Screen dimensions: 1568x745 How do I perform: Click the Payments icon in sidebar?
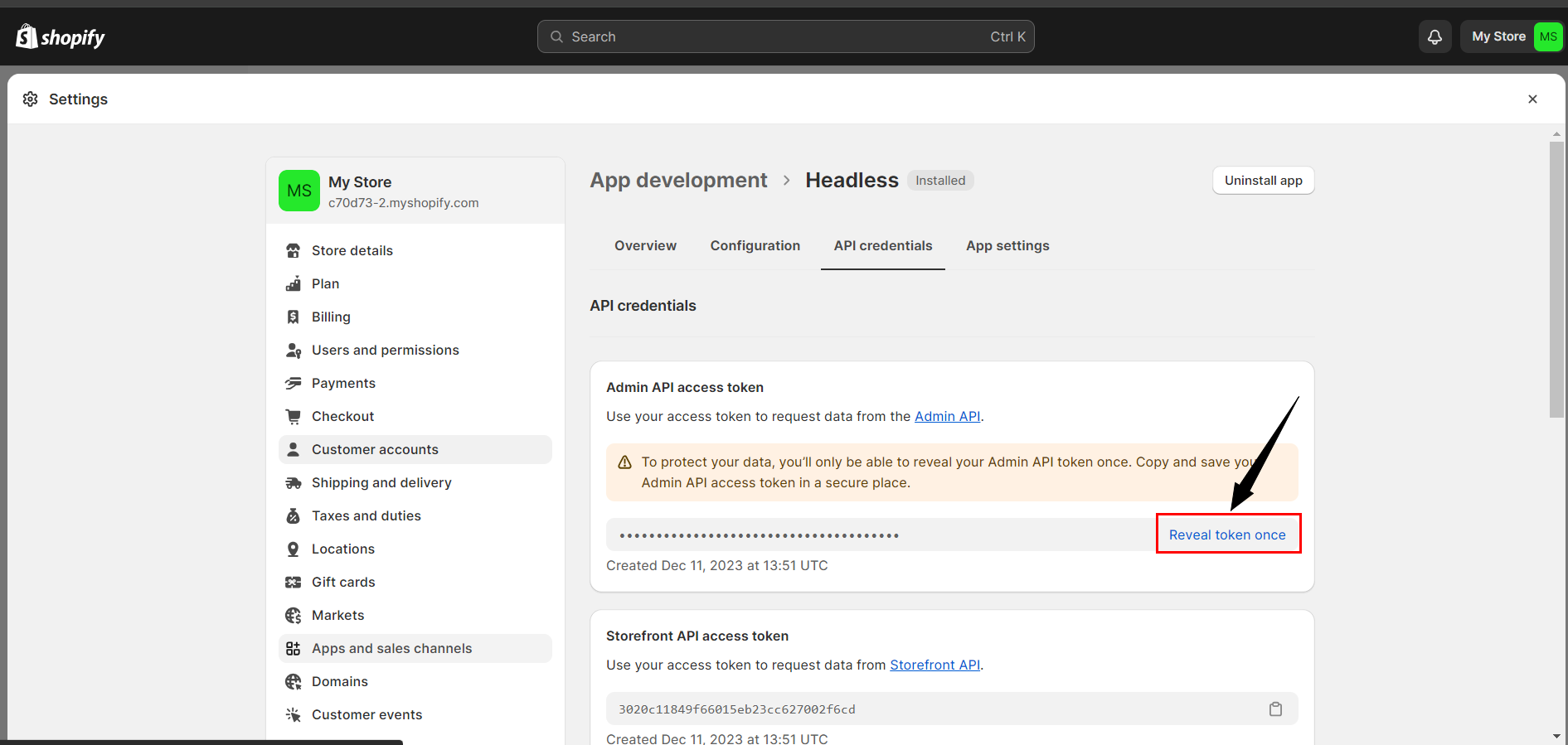[x=293, y=384]
